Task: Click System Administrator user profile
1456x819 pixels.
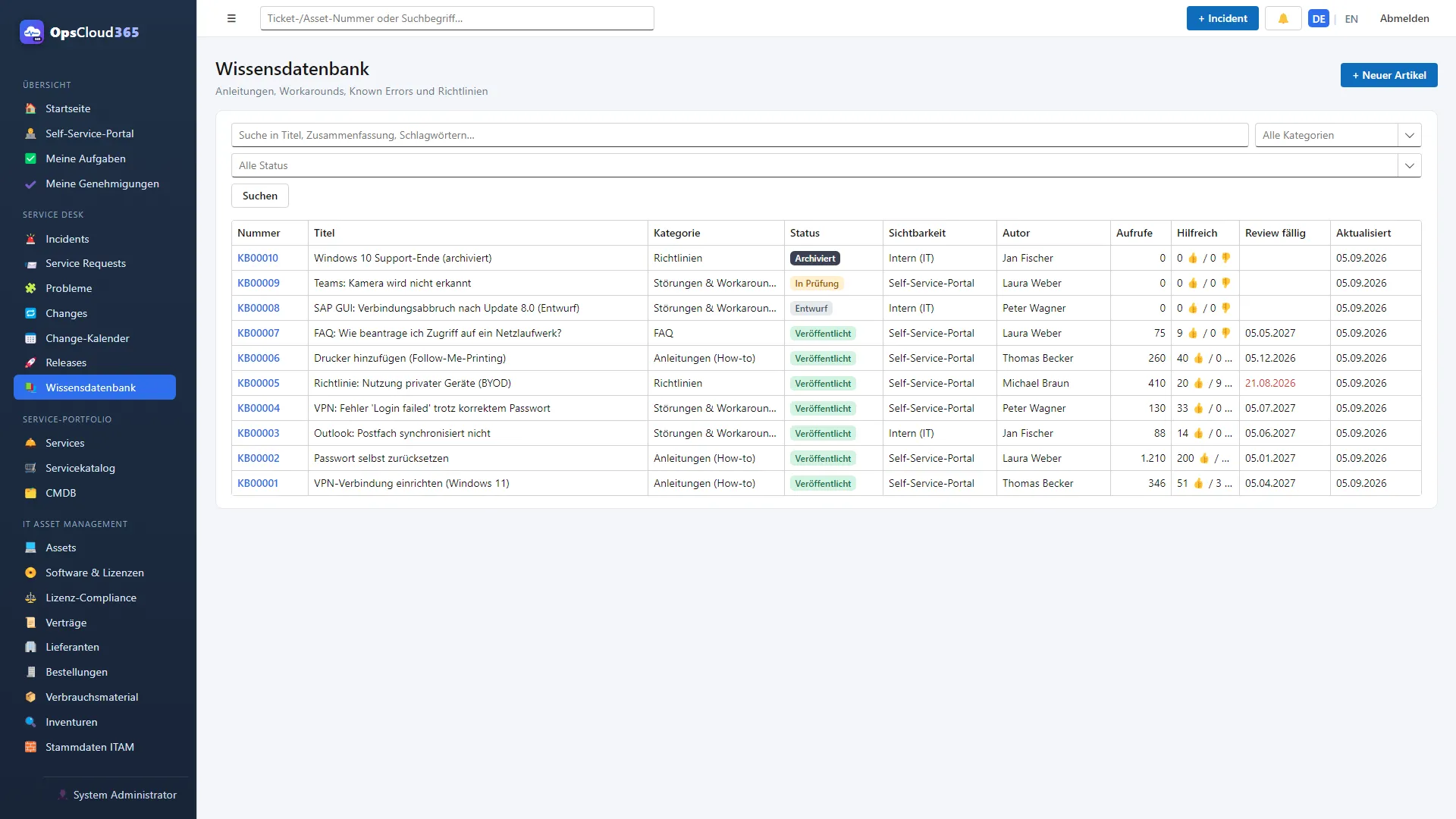Action: 118,795
